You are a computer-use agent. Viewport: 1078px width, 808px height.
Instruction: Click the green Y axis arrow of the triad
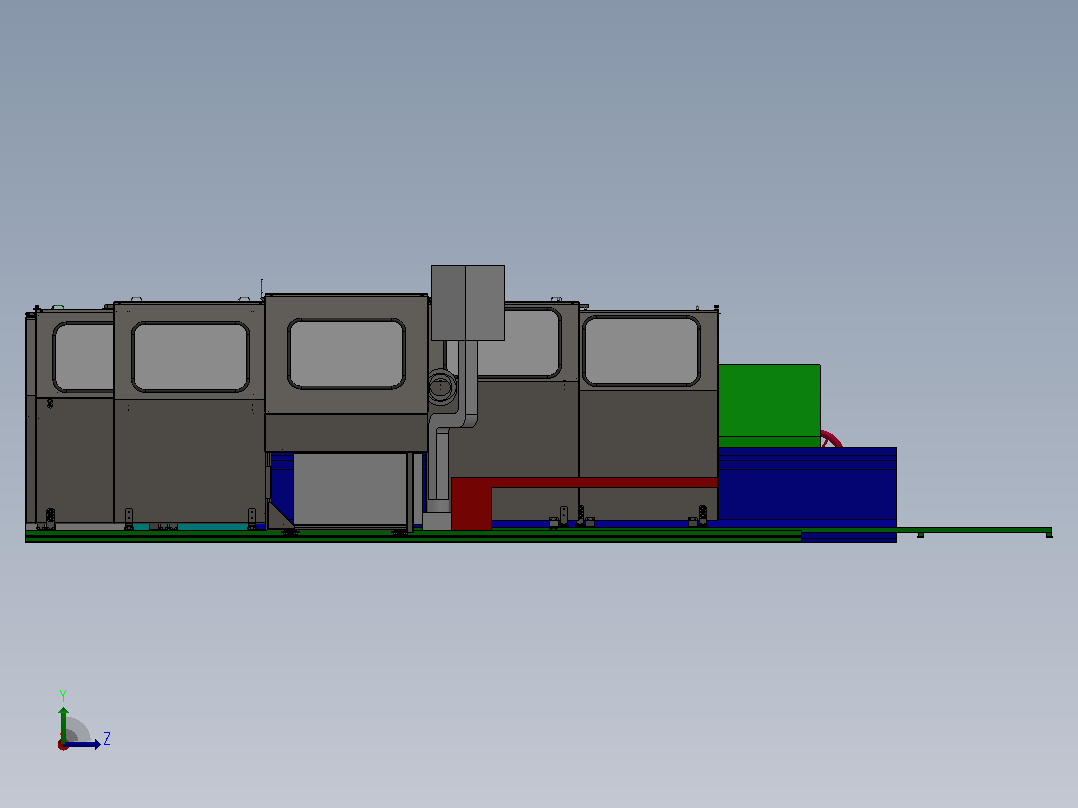63,723
